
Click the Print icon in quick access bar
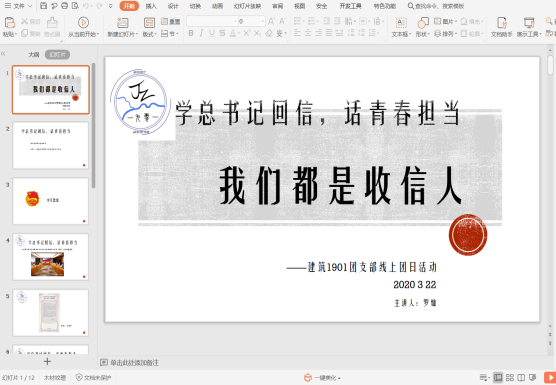point(64,6)
